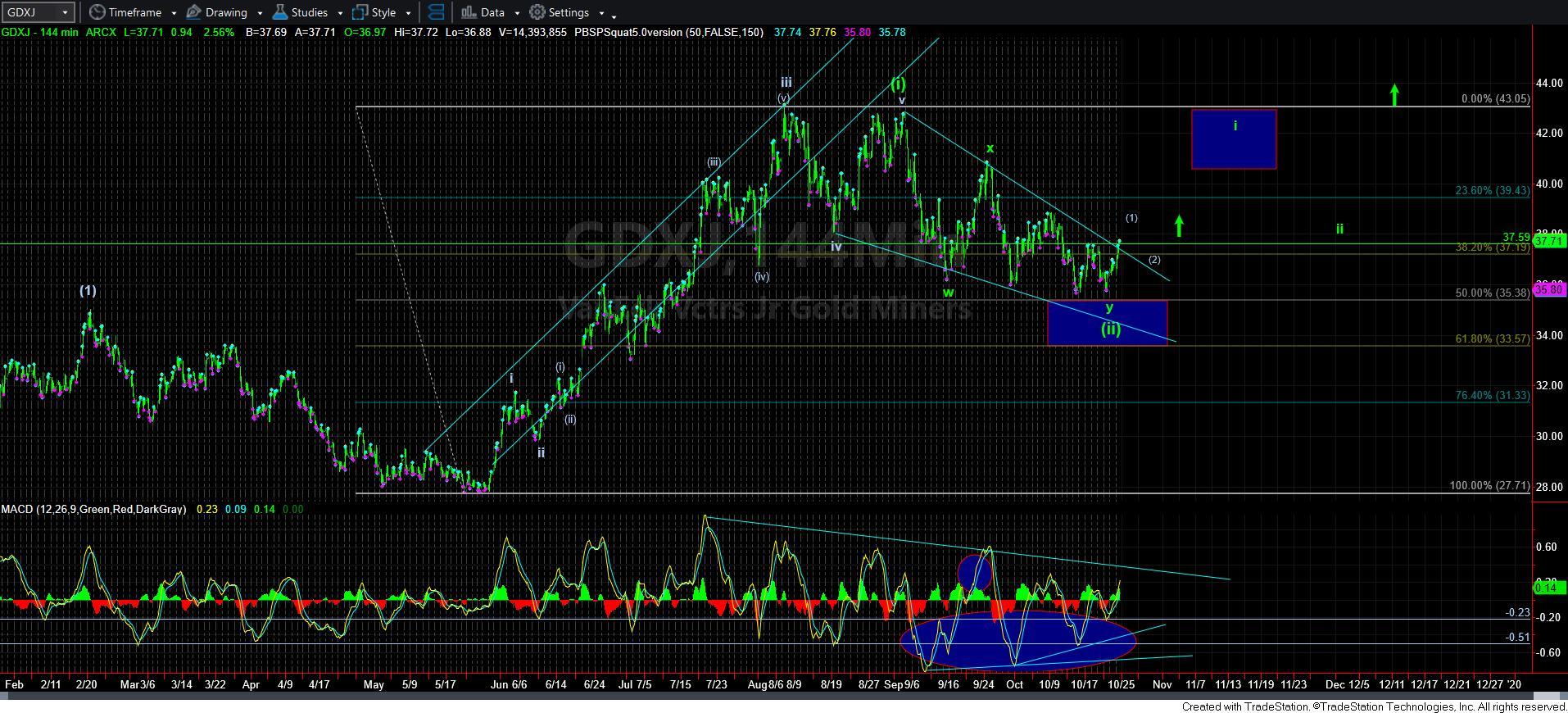Select the 100.00% (27.71) Fibonacci label
The image size is (1568, 713).
1489,486
